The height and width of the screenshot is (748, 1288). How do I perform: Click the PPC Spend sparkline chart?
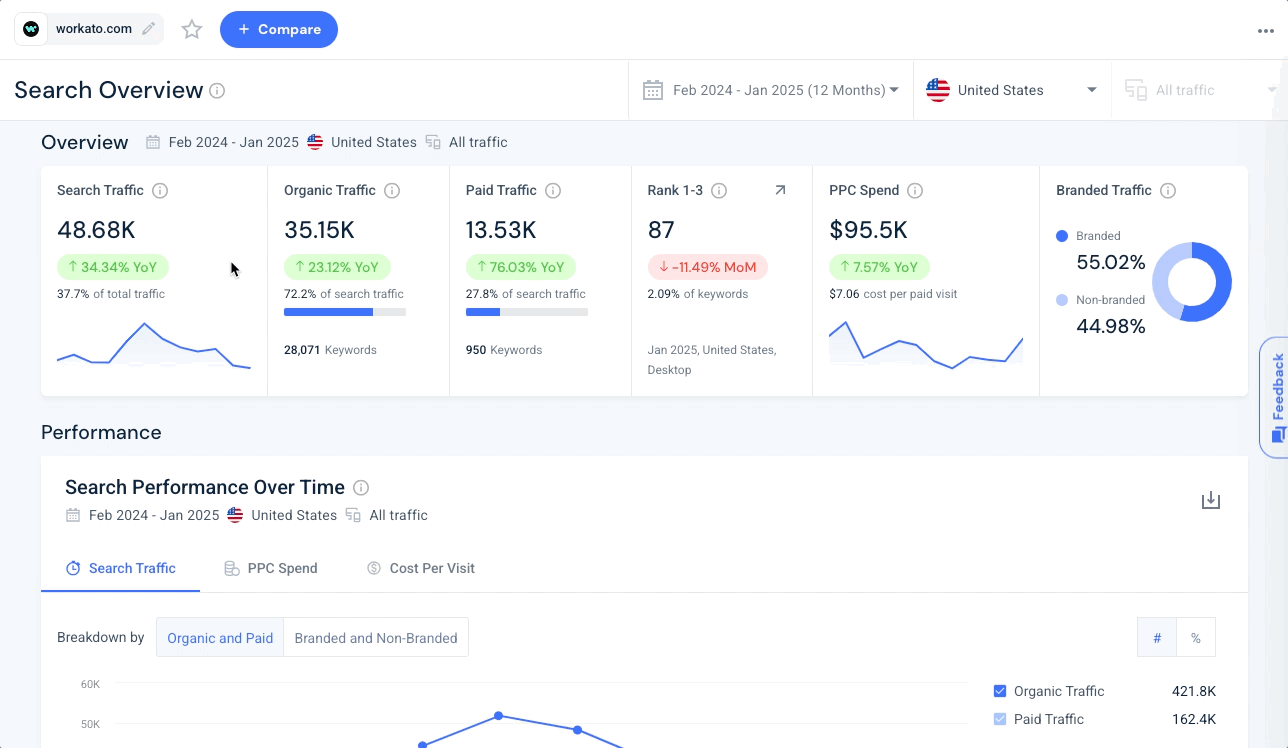click(x=926, y=344)
